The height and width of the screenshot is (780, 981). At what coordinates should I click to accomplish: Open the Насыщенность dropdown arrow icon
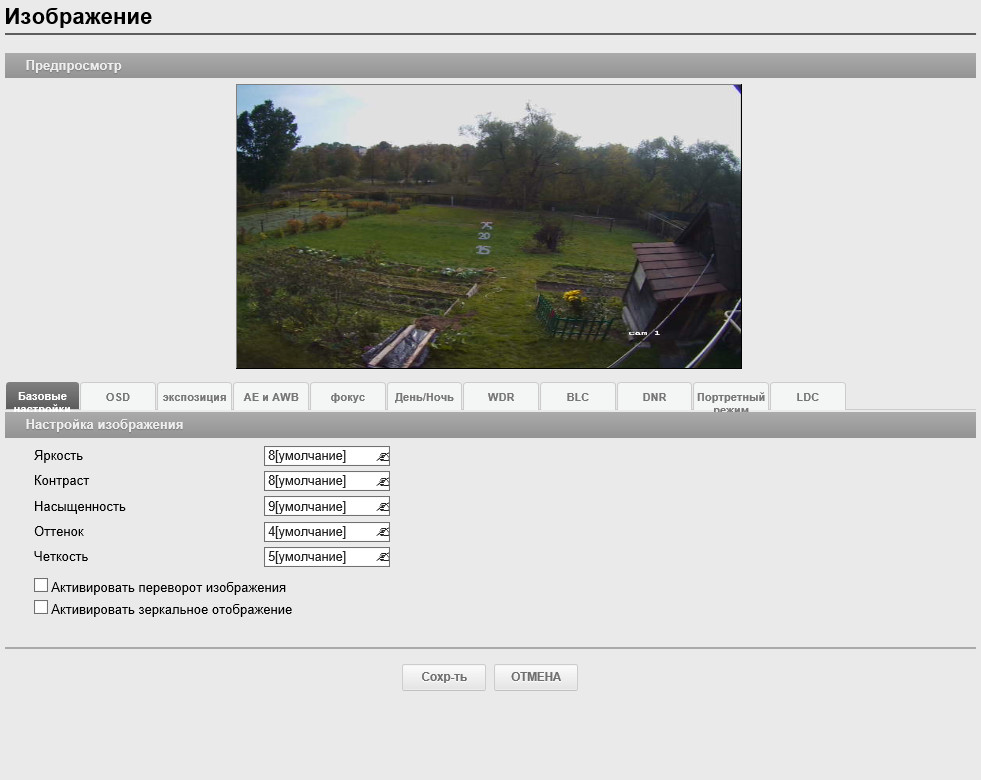(383, 507)
